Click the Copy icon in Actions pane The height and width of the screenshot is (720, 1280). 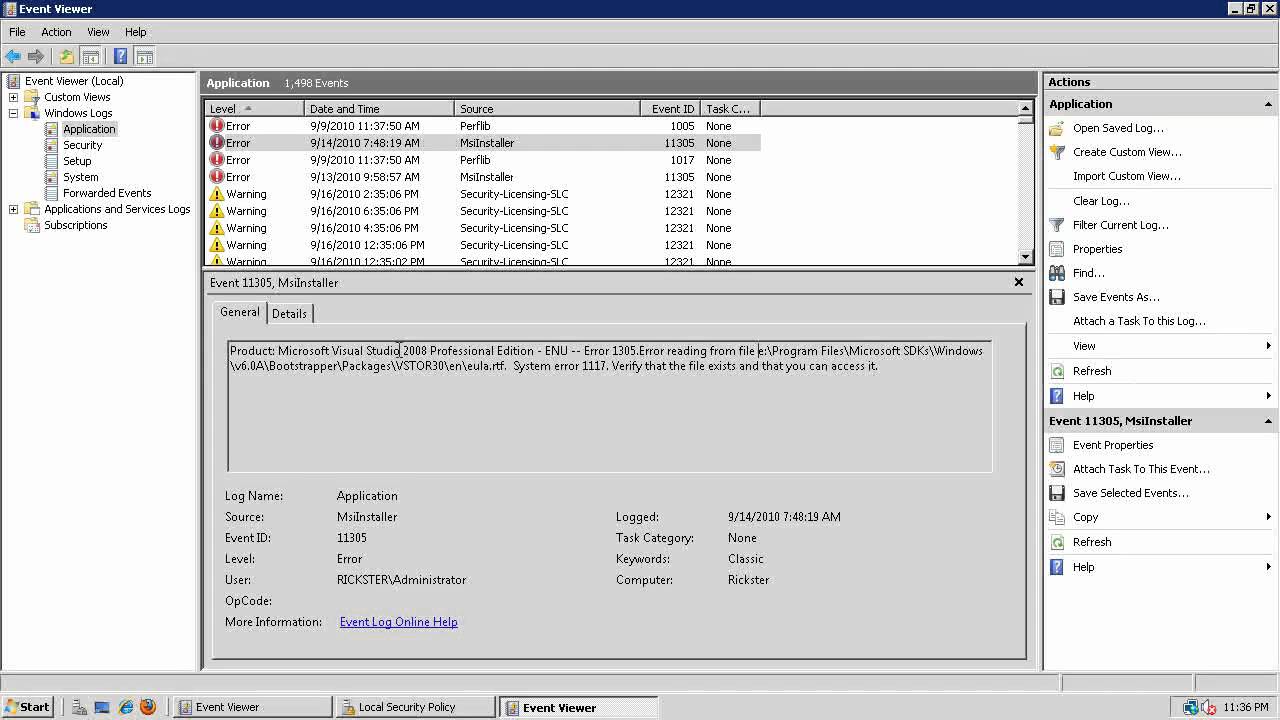coord(1057,517)
